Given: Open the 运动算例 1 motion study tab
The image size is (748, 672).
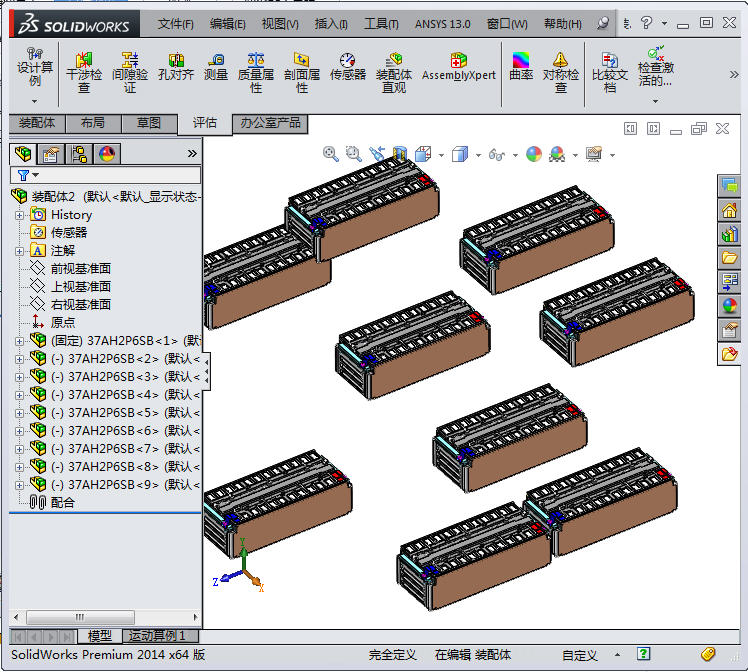Looking at the screenshot, I should coord(159,636).
